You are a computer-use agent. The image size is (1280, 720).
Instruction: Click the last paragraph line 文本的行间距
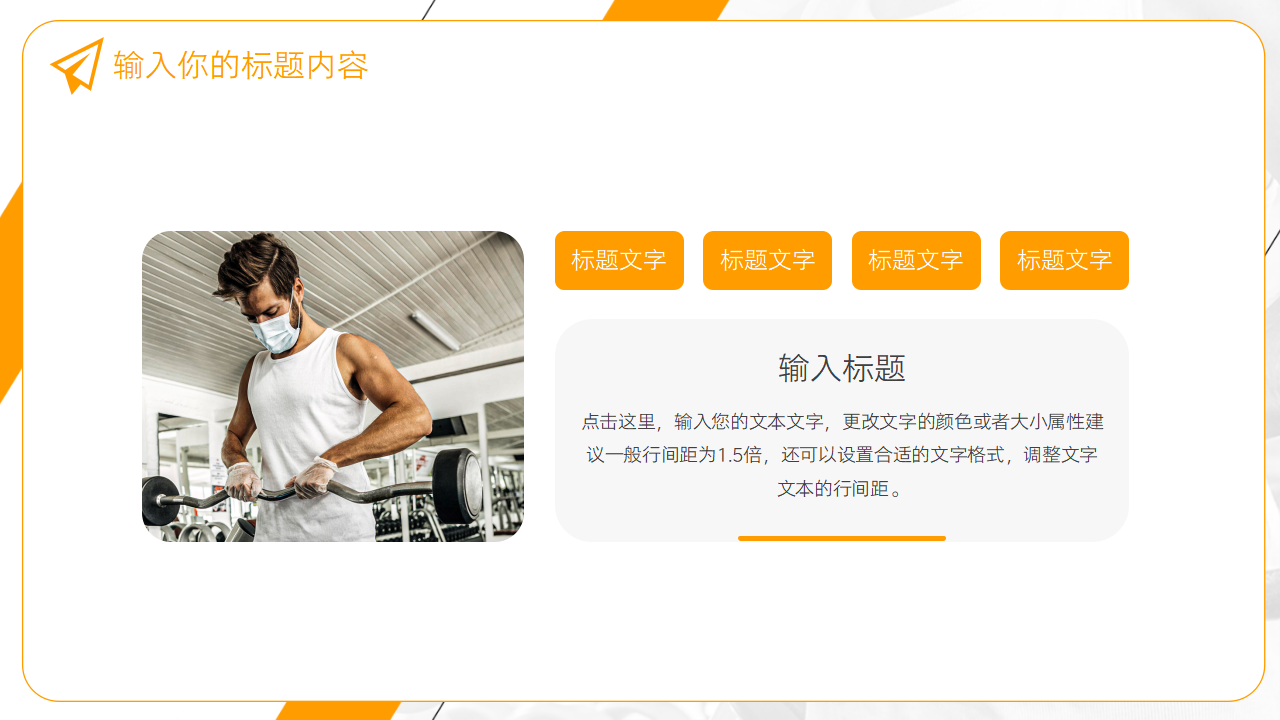point(842,489)
